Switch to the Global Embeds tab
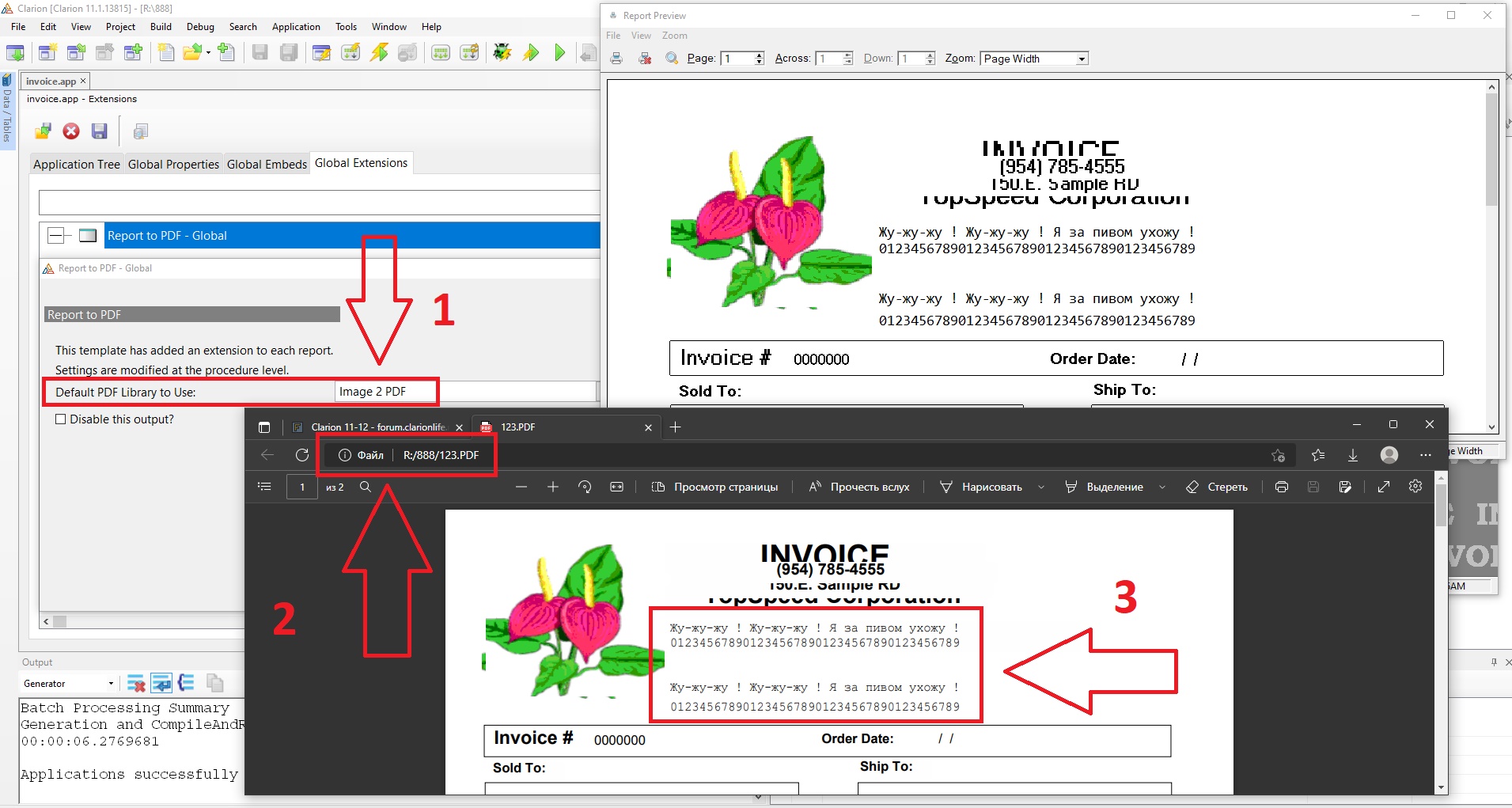This screenshot has width=1512, height=808. coord(267,165)
